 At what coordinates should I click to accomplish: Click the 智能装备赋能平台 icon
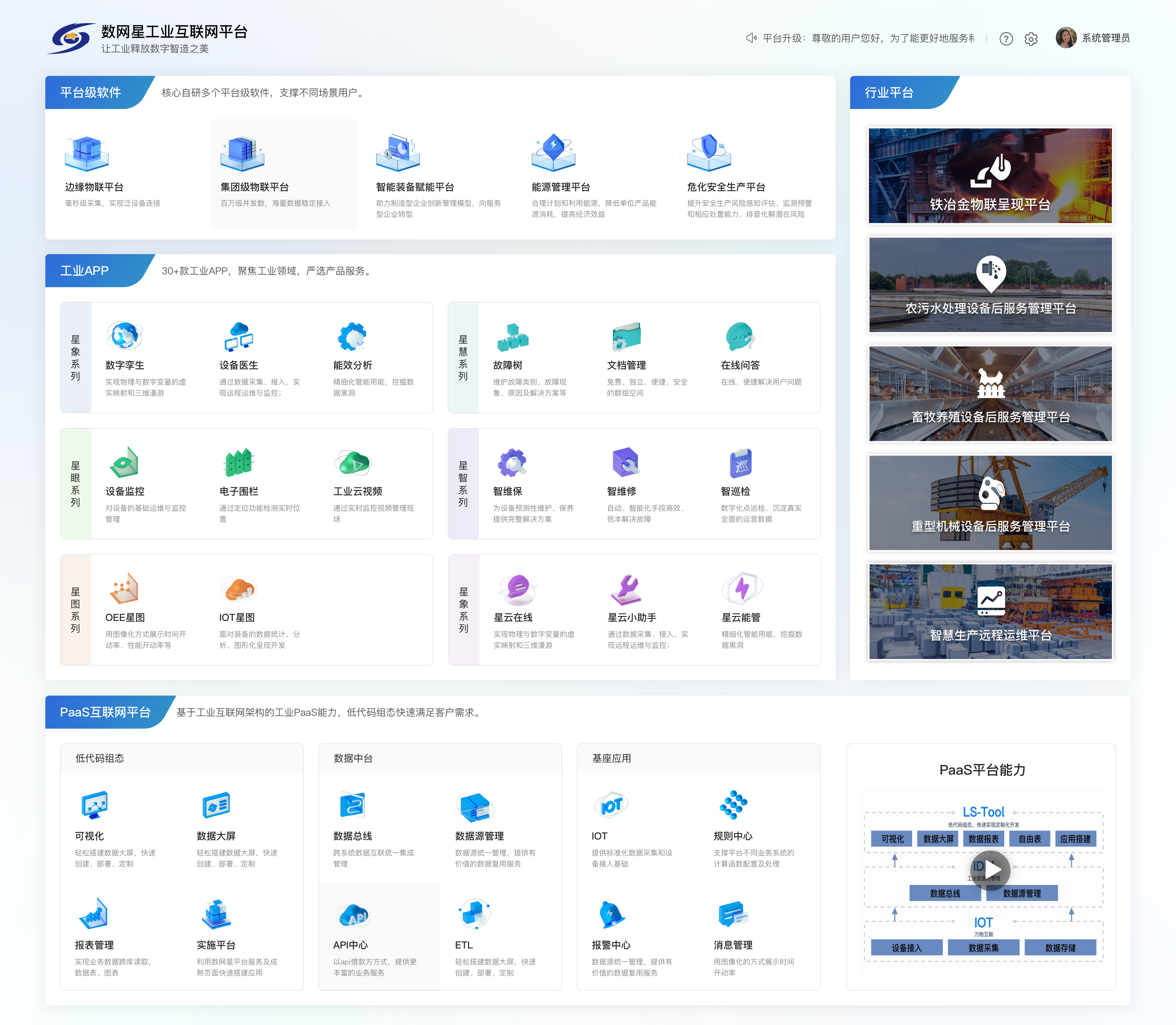[398, 153]
